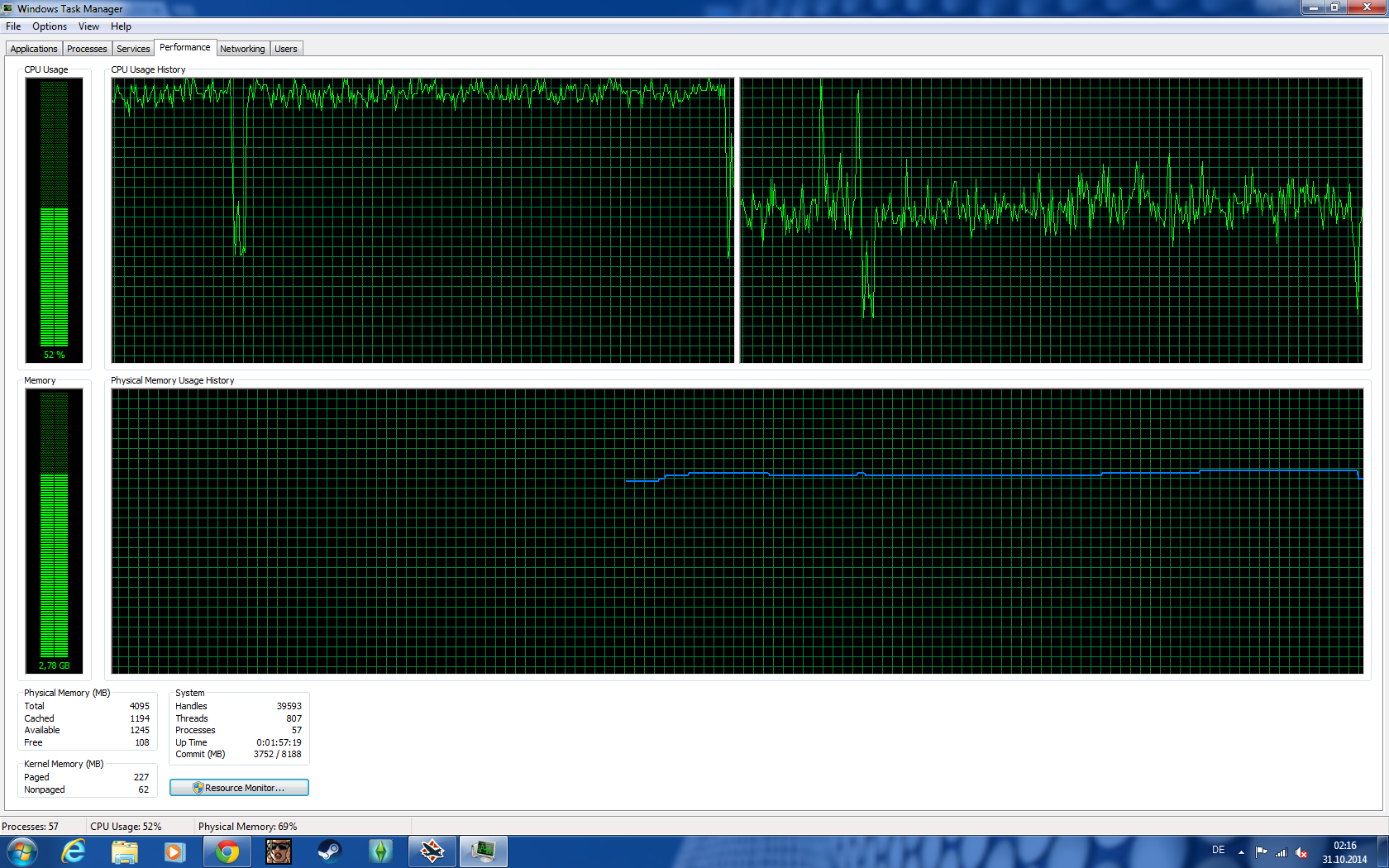
Task: Open Internet Explorer from taskbar
Action: (x=74, y=851)
